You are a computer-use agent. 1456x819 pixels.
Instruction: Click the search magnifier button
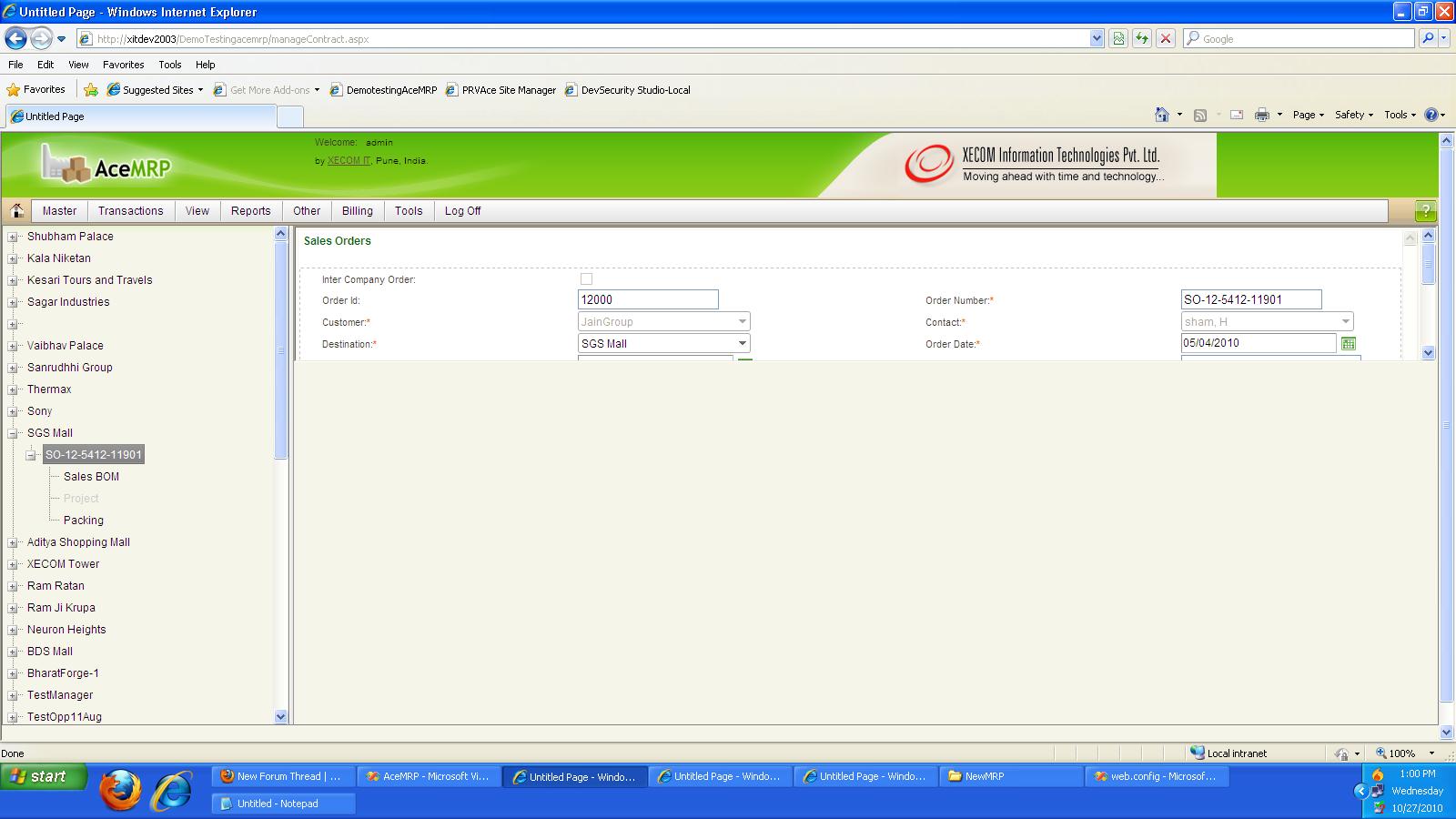coord(1428,38)
